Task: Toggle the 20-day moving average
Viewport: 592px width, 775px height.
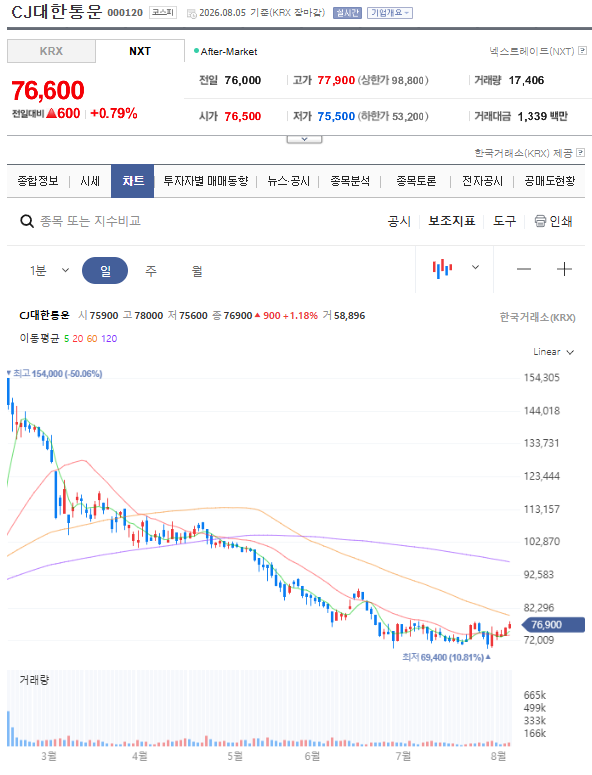Action: [x=78, y=339]
